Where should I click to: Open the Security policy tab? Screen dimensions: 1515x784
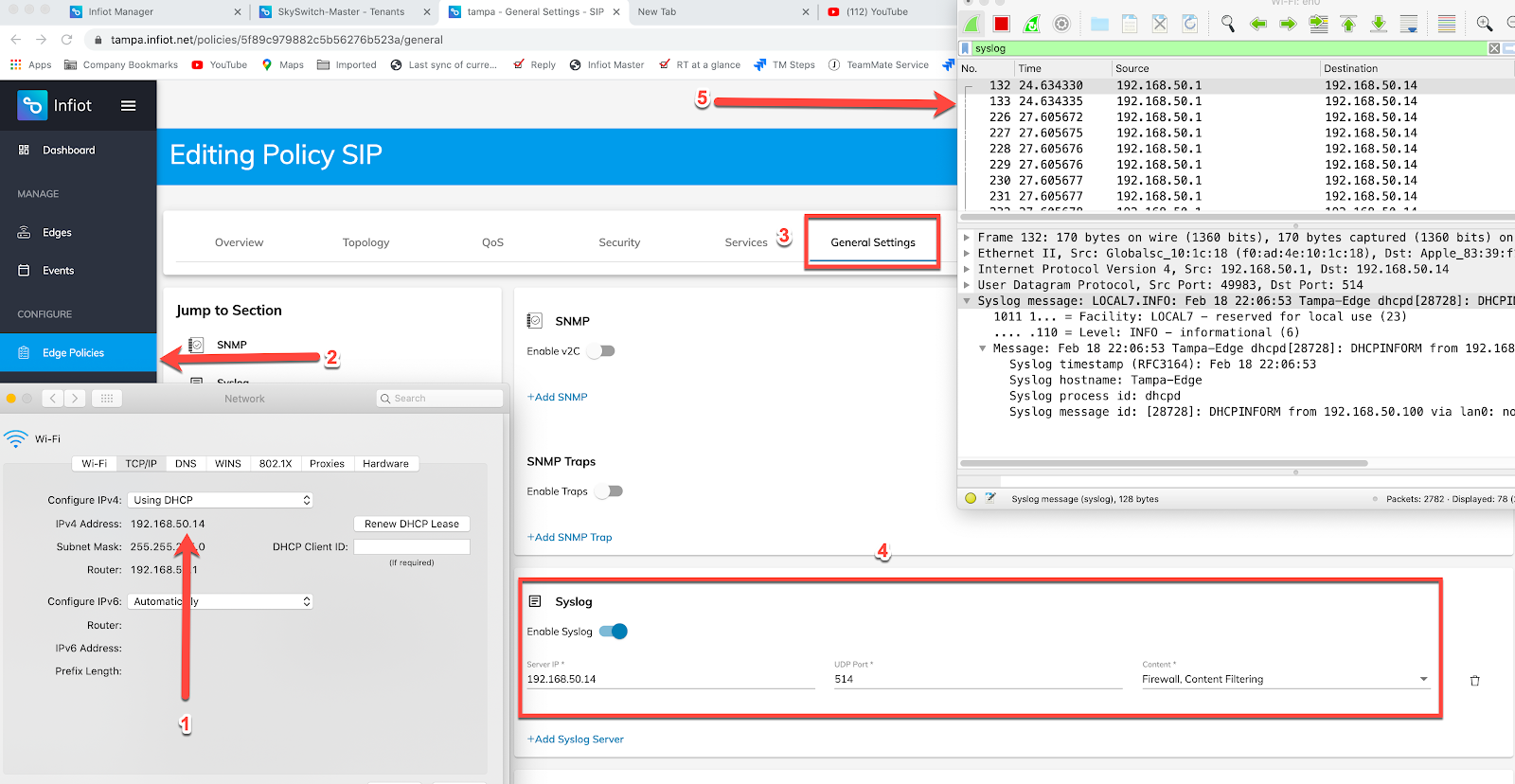pos(619,242)
